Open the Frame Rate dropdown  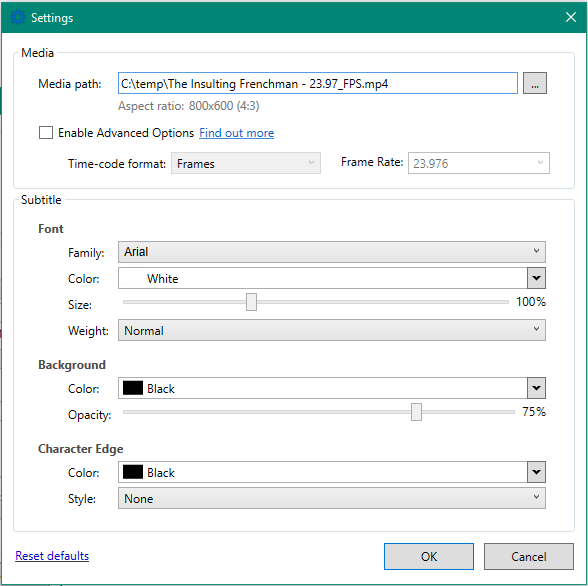tap(479, 163)
